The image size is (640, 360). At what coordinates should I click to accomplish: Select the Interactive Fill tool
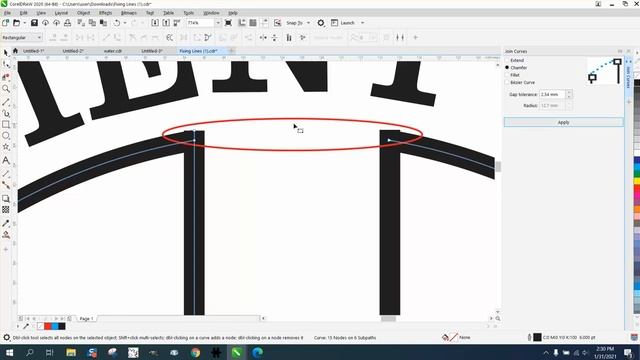point(6,235)
